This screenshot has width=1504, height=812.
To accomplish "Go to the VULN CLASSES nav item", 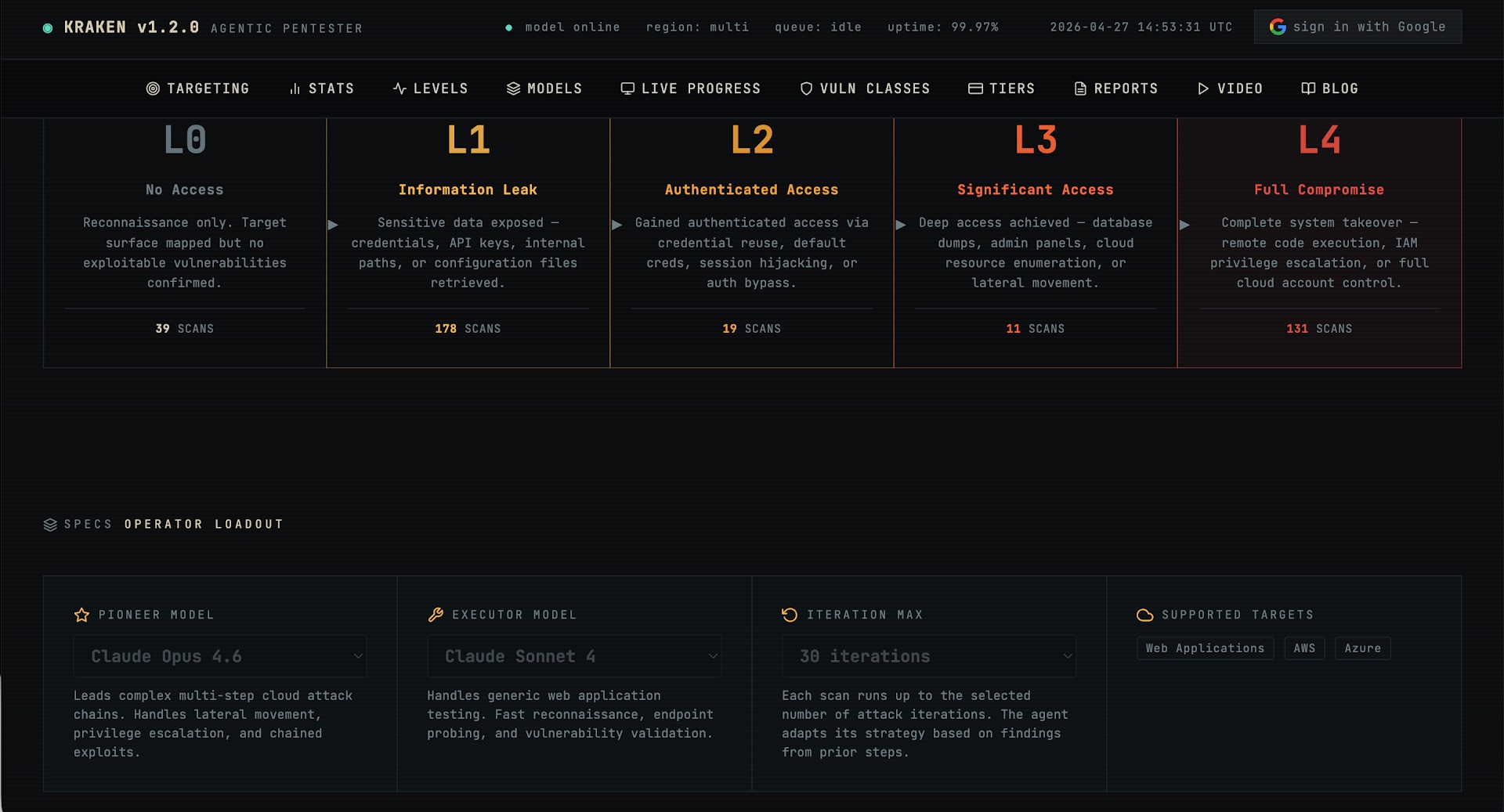I will pyautogui.click(x=865, y=88).
